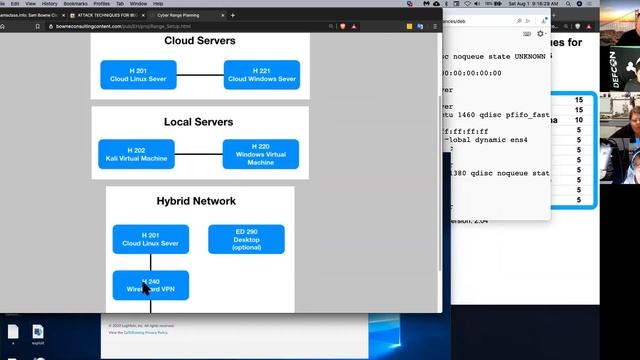This screenshot has width=640, height=360.
Task: Click the Wi-Fi icon in menu bar
Action: [x=467, y=3]
